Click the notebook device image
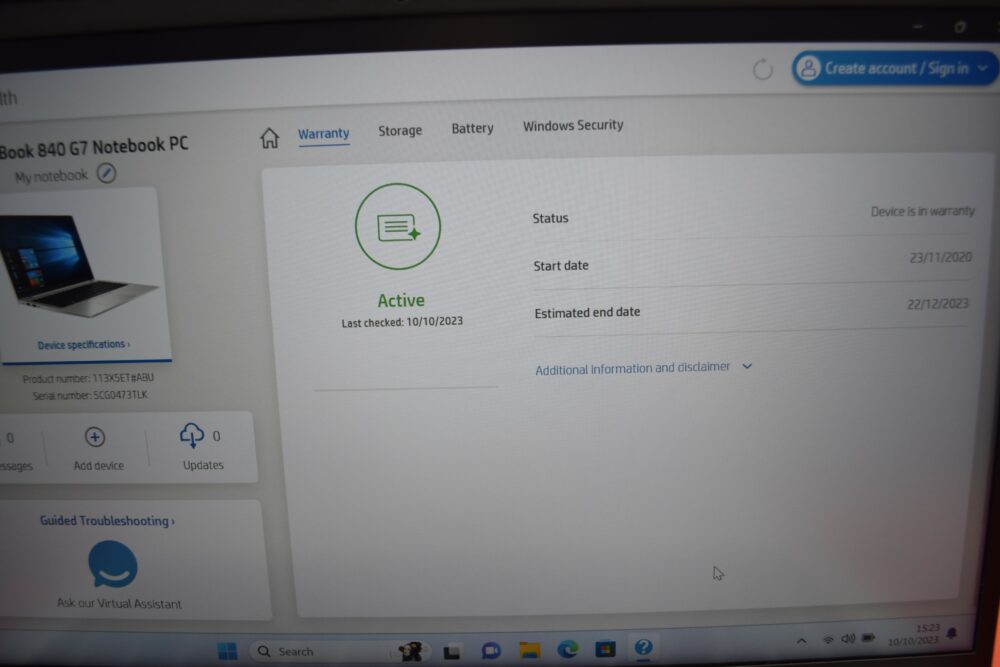The height and width of the screenshot is (667, 1000). tap(78, 265)
